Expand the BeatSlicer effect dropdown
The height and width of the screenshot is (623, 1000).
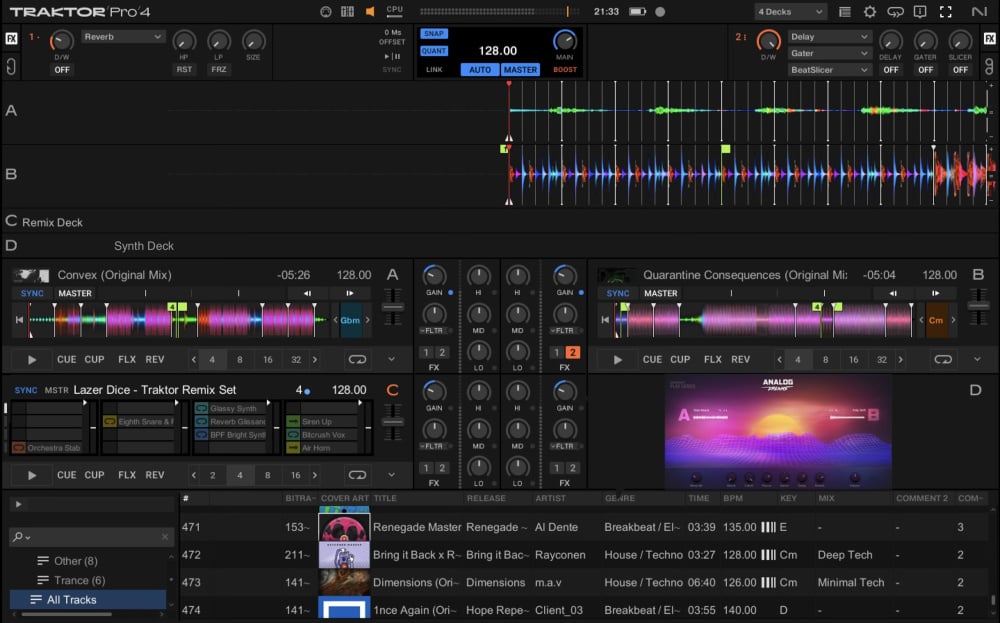(x=829, y=70)
